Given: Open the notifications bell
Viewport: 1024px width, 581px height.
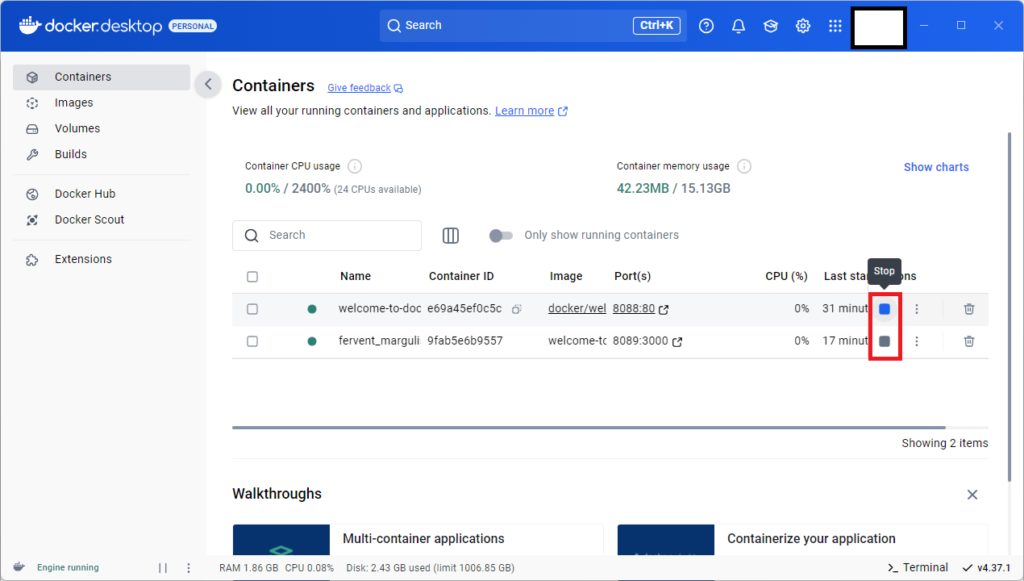Looking at the screenshot, I should click(x=738, y=25).
